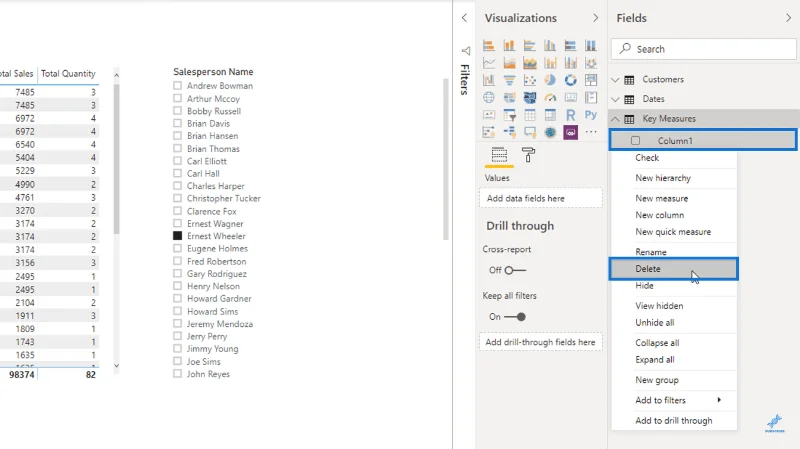Screen dimensions: 800x449
Task: Expand the Dates table
Action: (x=615, y=99)
